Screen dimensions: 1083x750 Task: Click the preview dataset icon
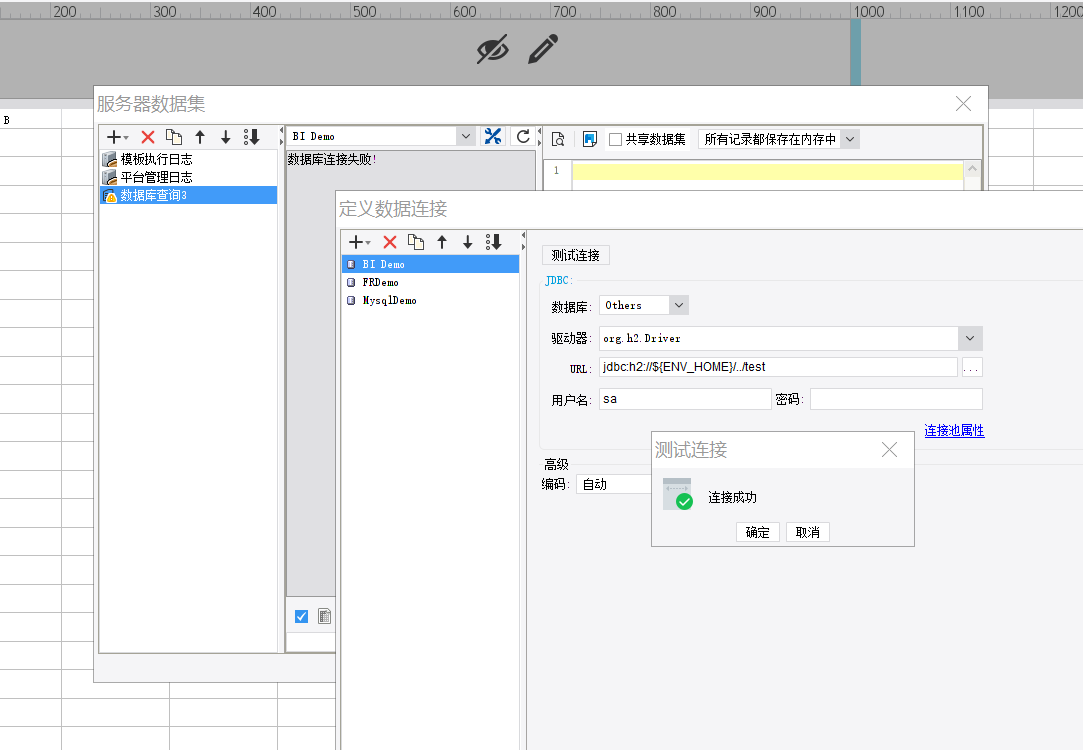558,140
